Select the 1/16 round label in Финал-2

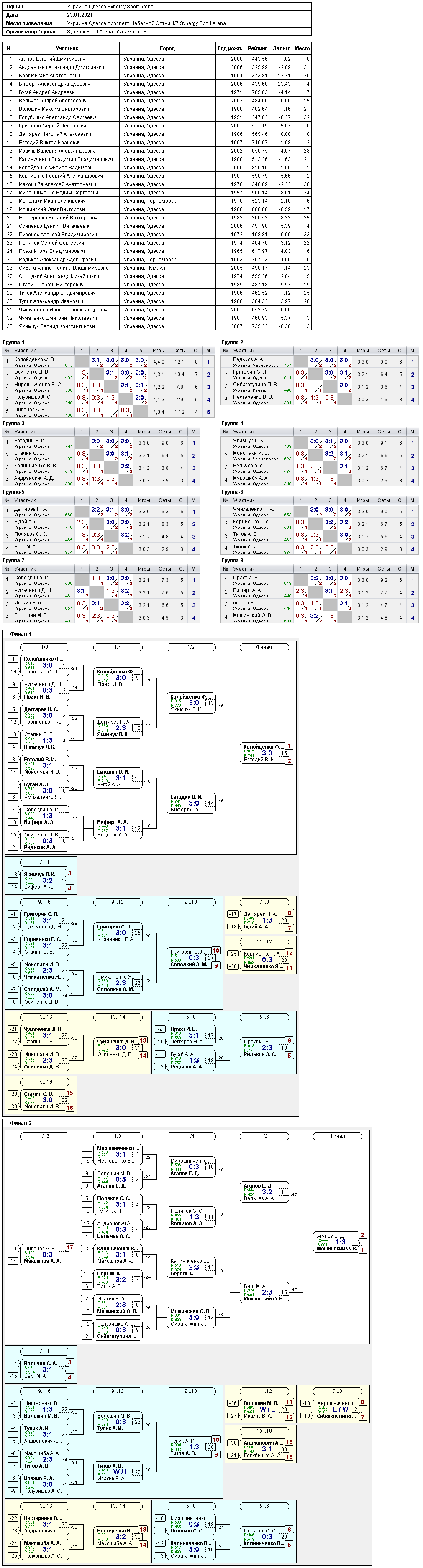tap(44, 1137)
